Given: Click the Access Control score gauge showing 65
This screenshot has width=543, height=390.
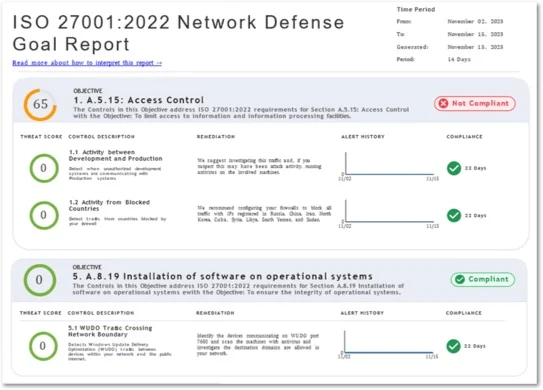Looking at the screenshot, I should (40, 104).
